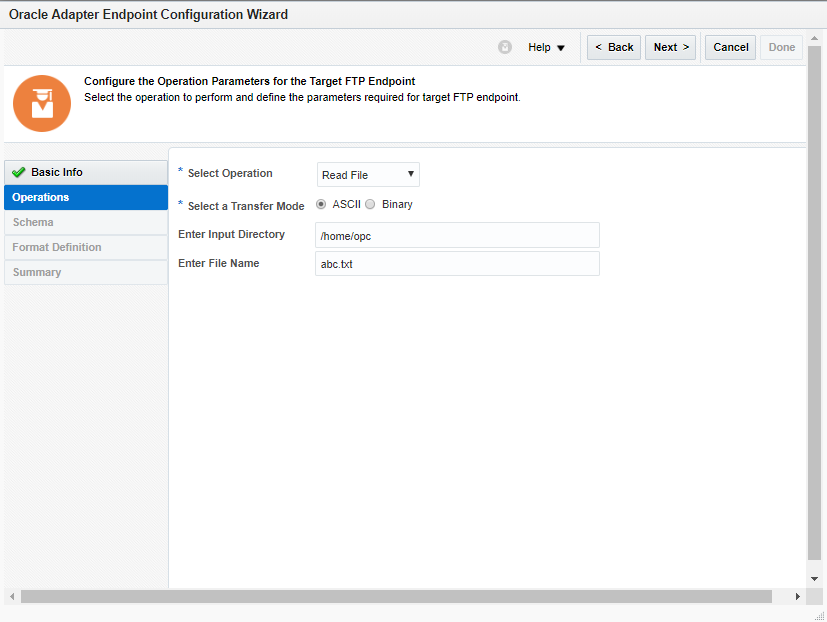
Task: Click the 'Select a Transfer Mode' label
Action: point(246,206)
